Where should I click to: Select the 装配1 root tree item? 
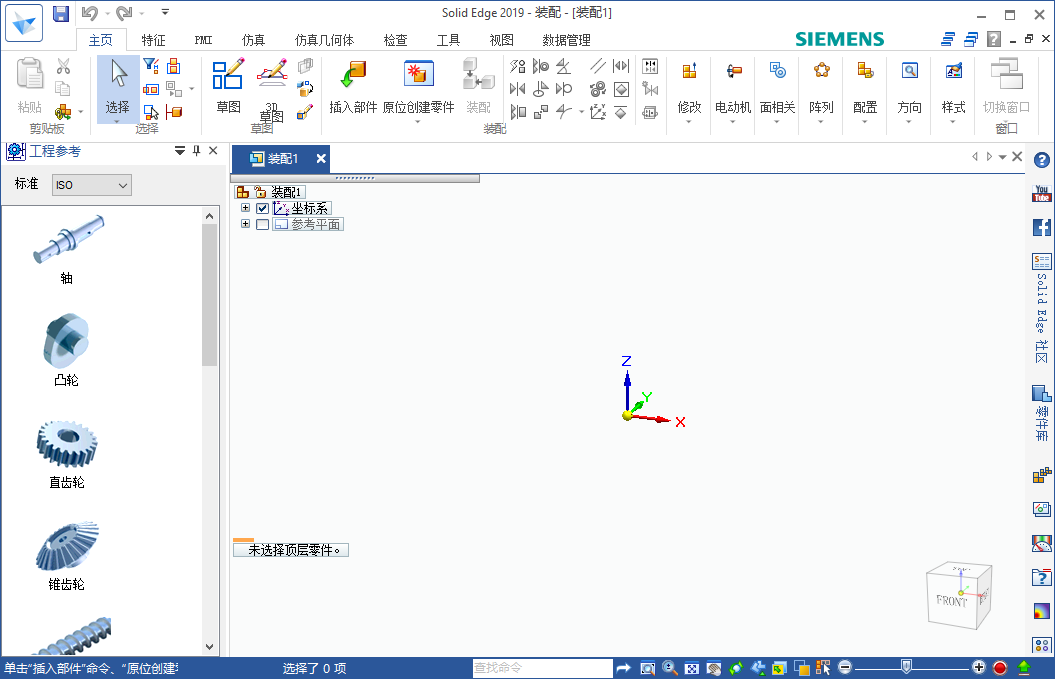click(287, 192)
